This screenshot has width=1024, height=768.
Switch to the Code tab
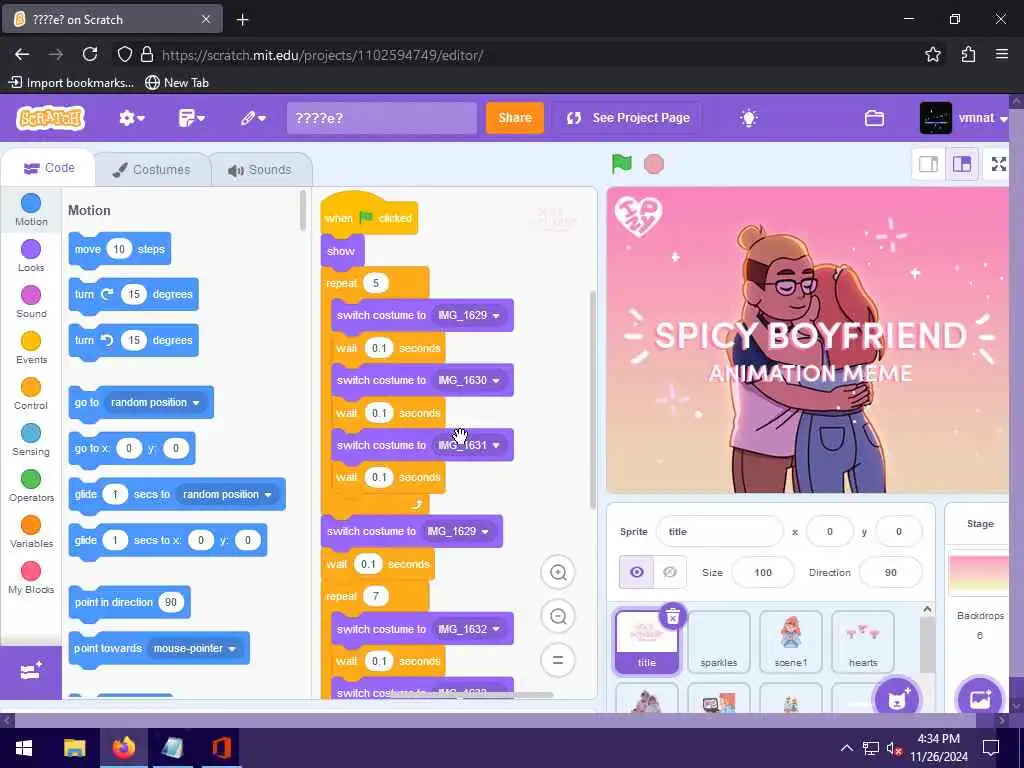click(48, 168)
